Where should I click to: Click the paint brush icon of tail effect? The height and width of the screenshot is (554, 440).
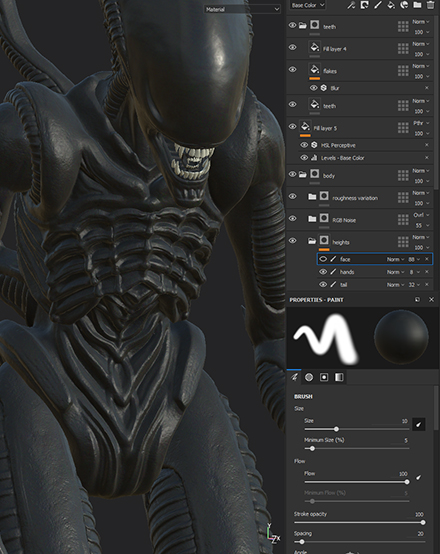coord(333,284)
